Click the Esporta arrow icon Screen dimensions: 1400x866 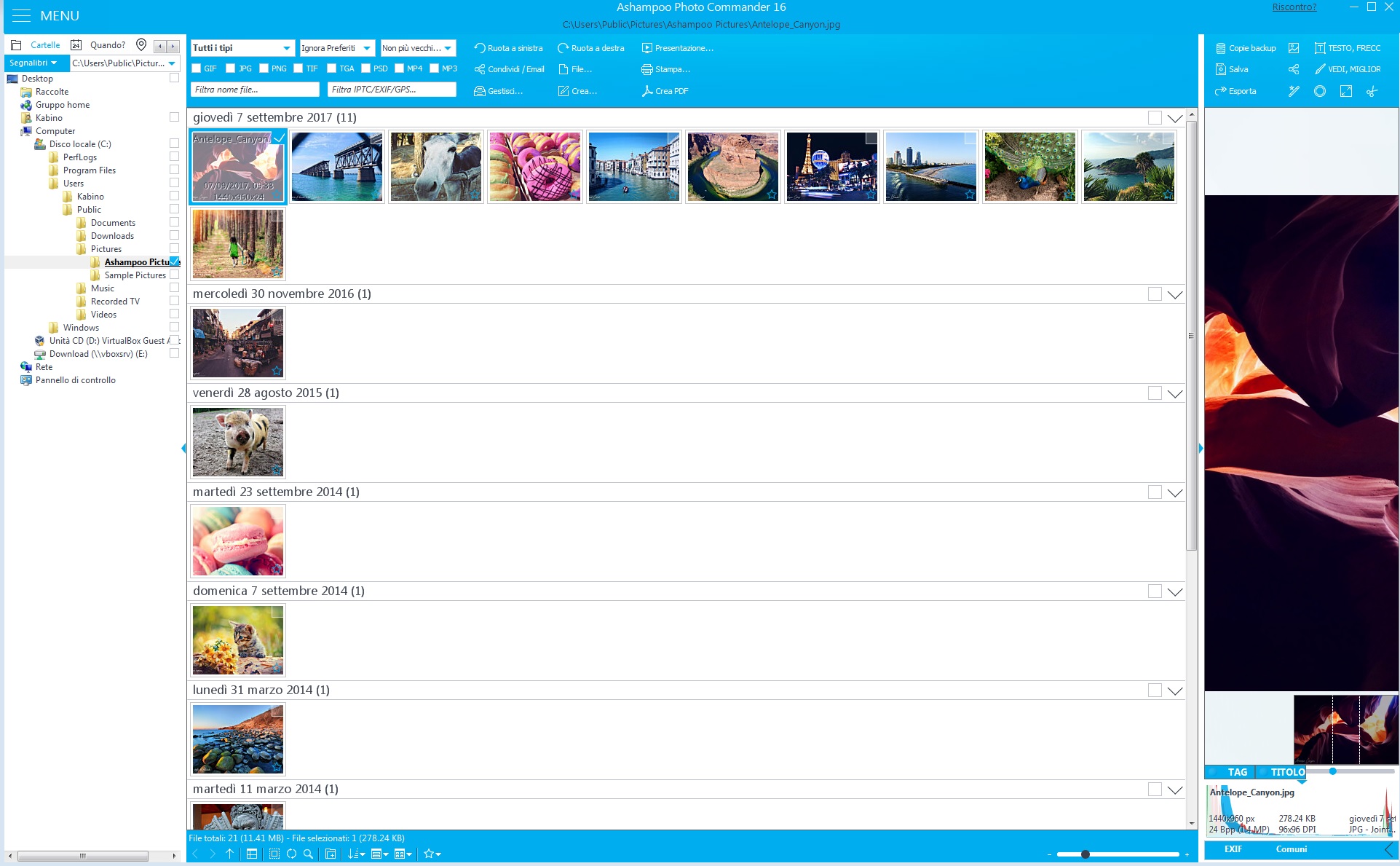pyautogui.click(x=1221, y=91)
